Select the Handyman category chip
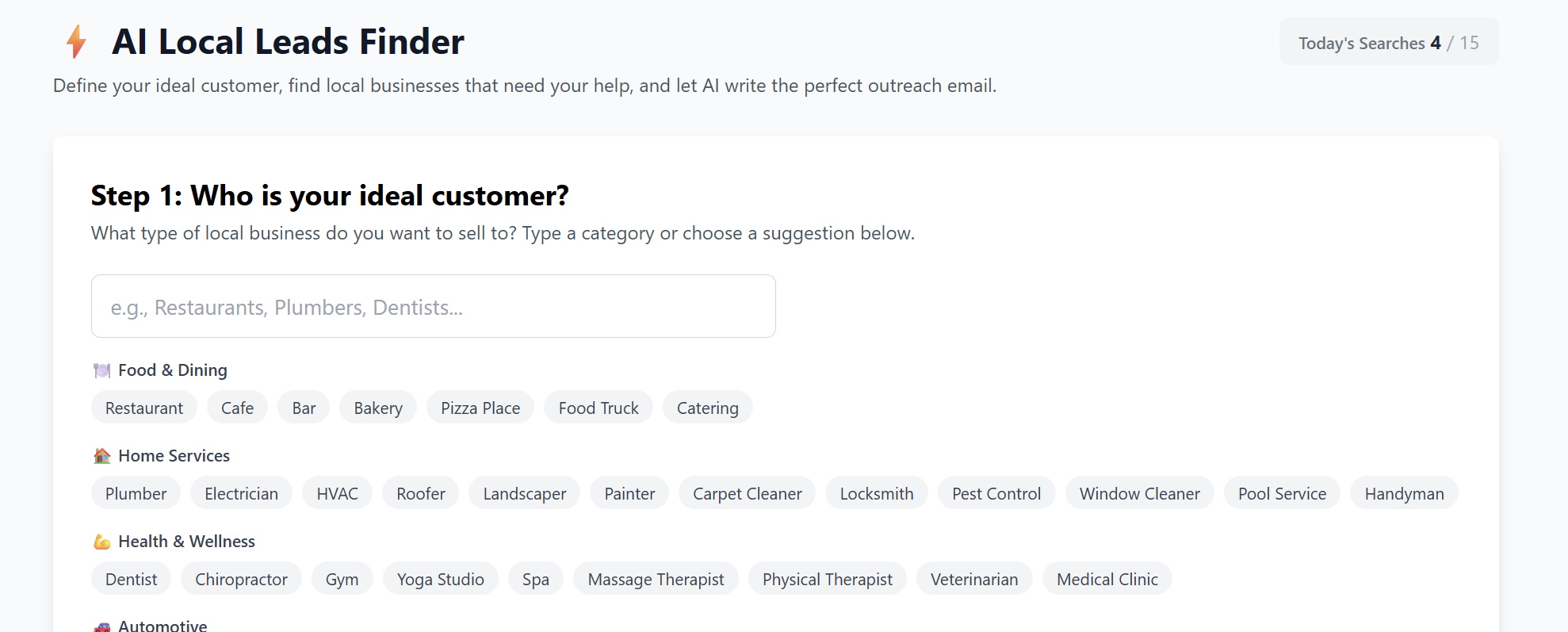1568x632 pixels. tap(1404, 493)
